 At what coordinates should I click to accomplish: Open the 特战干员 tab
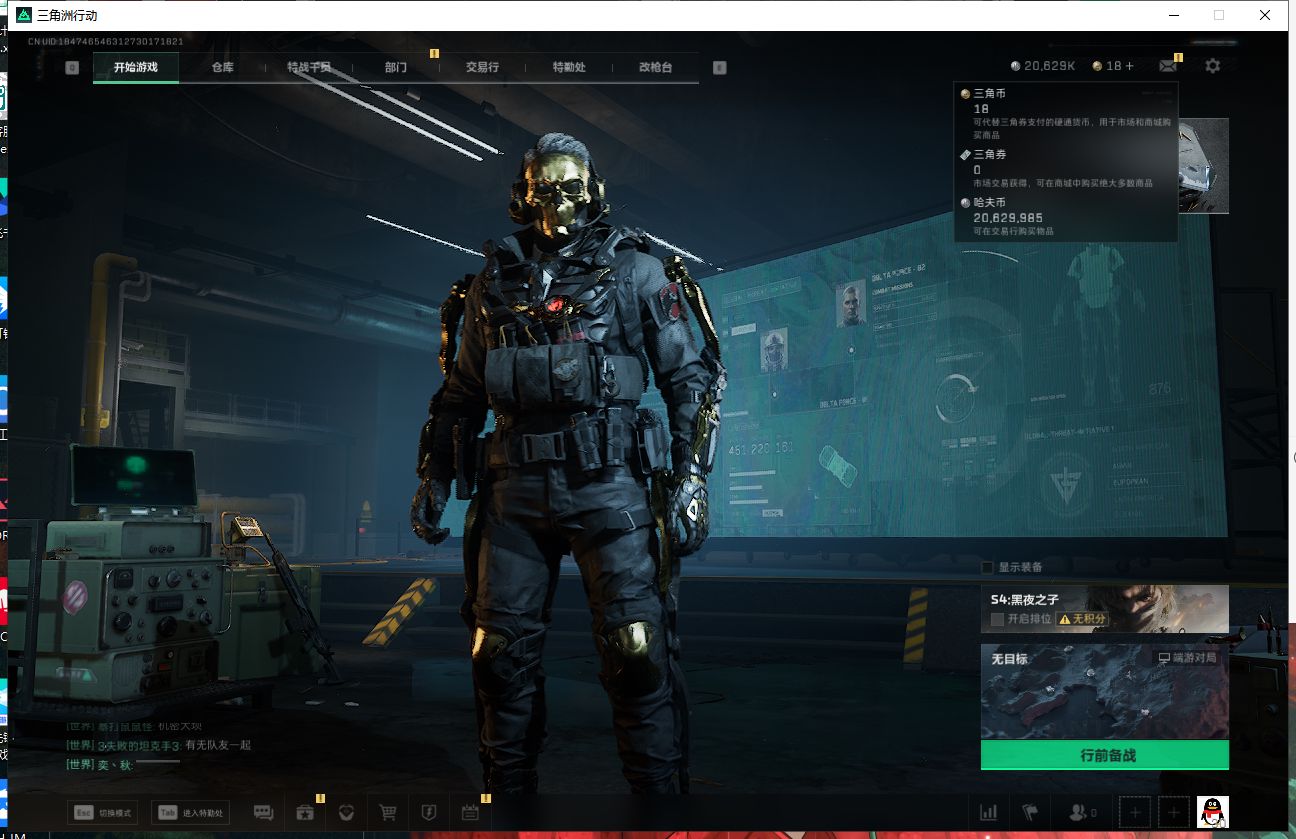308,67
